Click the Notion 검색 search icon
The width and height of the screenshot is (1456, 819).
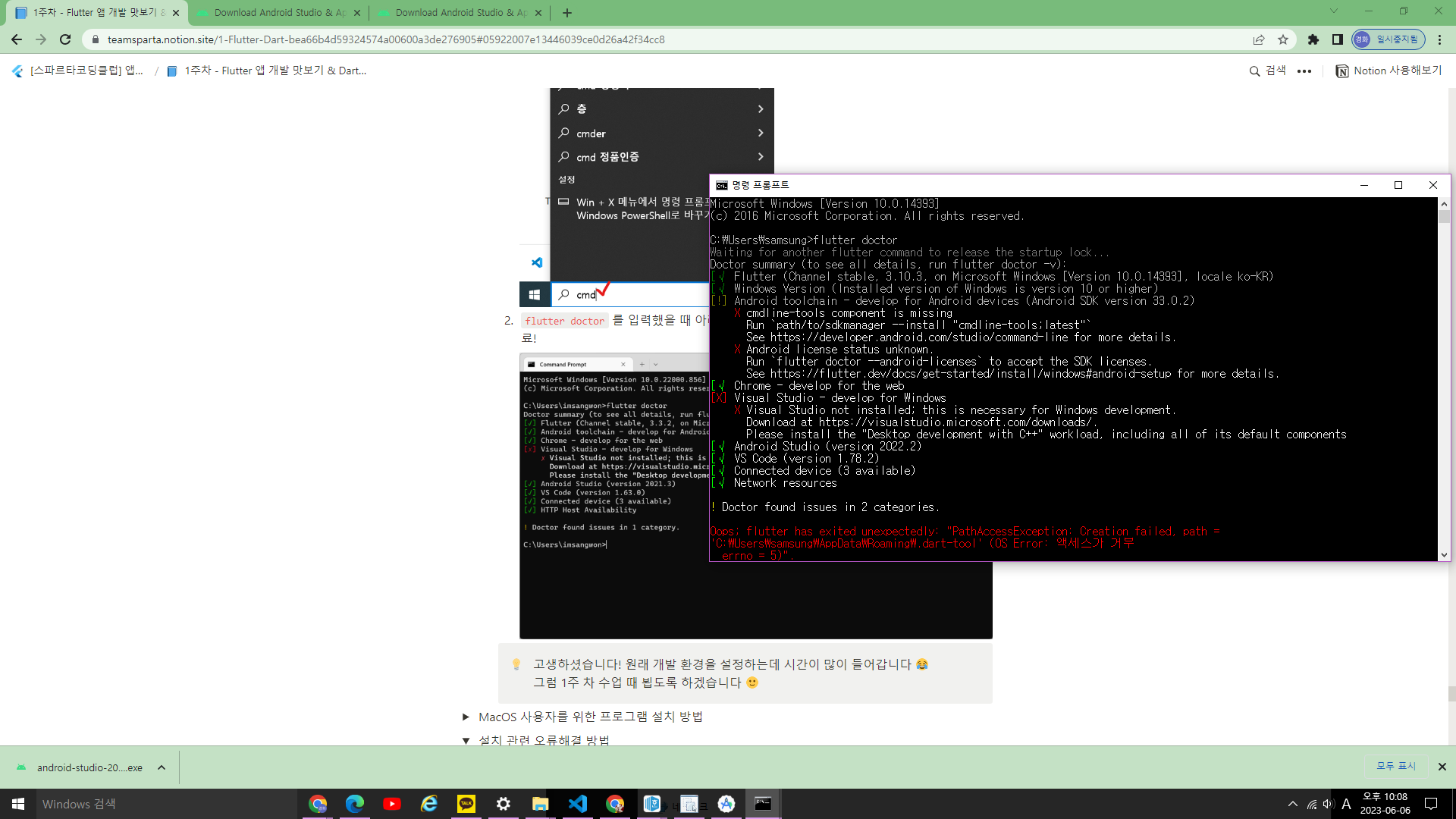pos(1267,71)
